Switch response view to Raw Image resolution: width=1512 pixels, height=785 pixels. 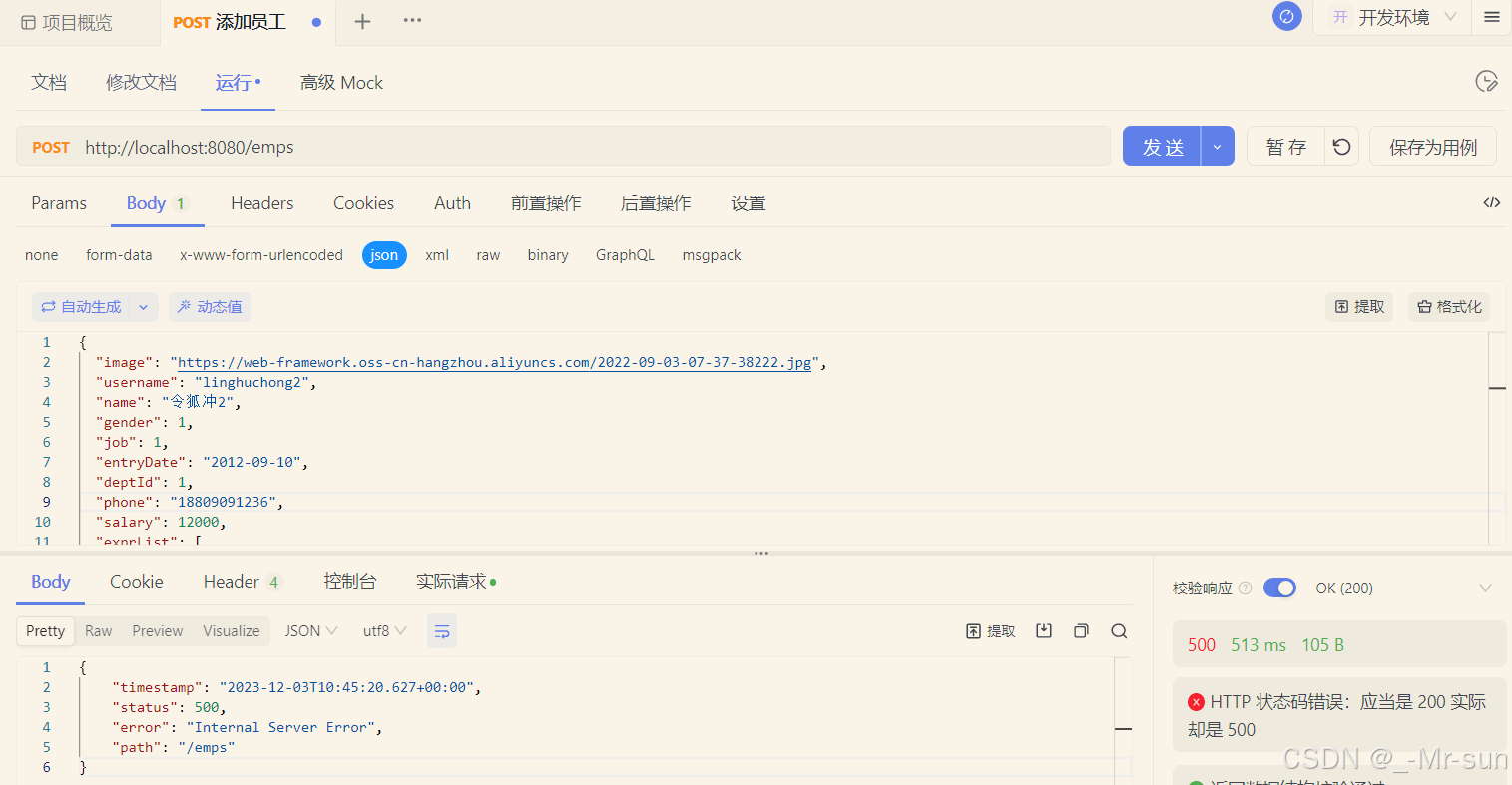tap(99, 631)
